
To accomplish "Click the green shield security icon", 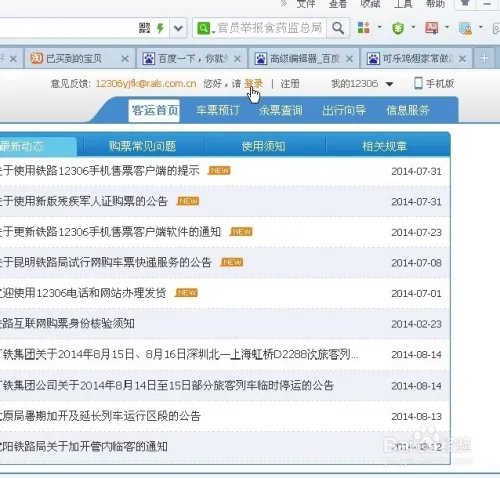I will [x=398, y=28].
